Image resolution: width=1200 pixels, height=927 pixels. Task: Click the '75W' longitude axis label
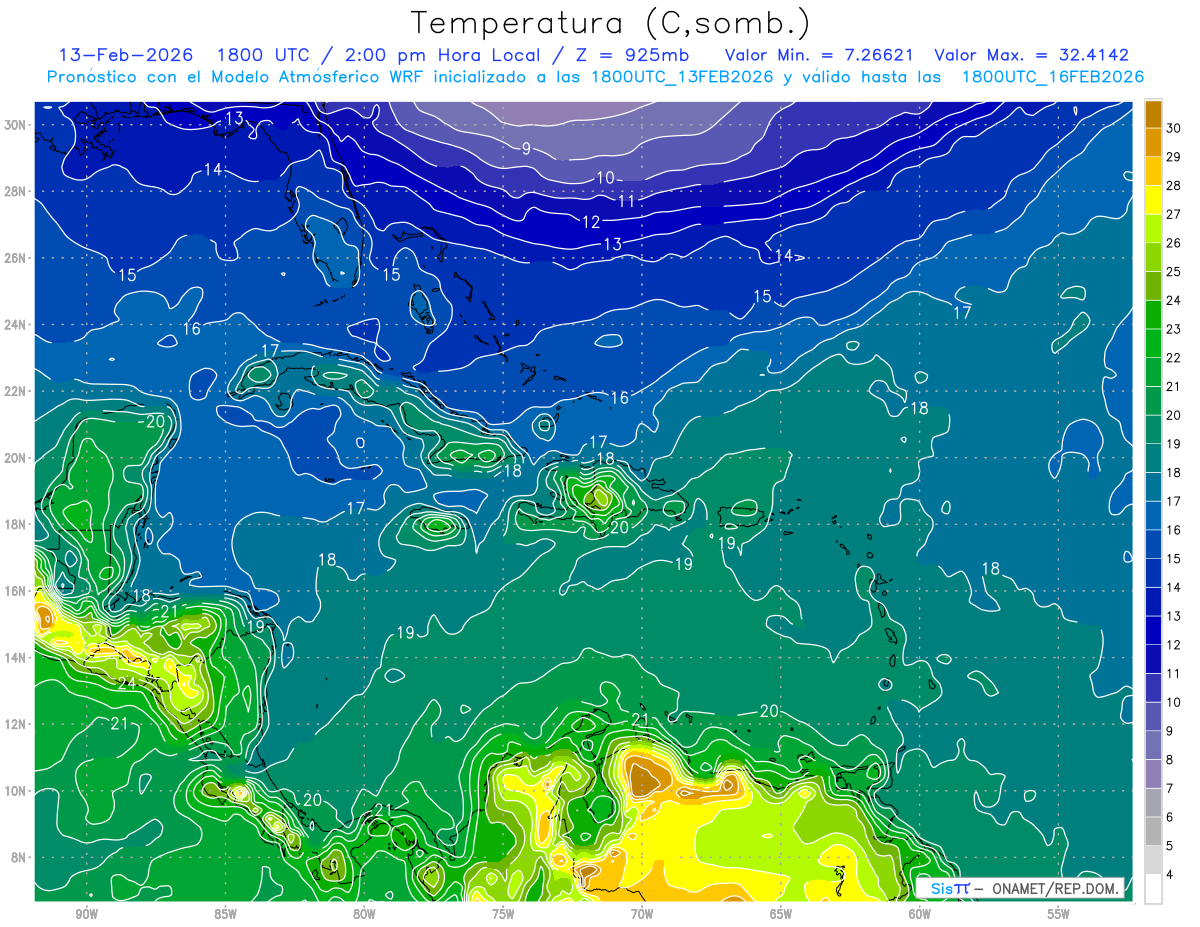[503, 914]
